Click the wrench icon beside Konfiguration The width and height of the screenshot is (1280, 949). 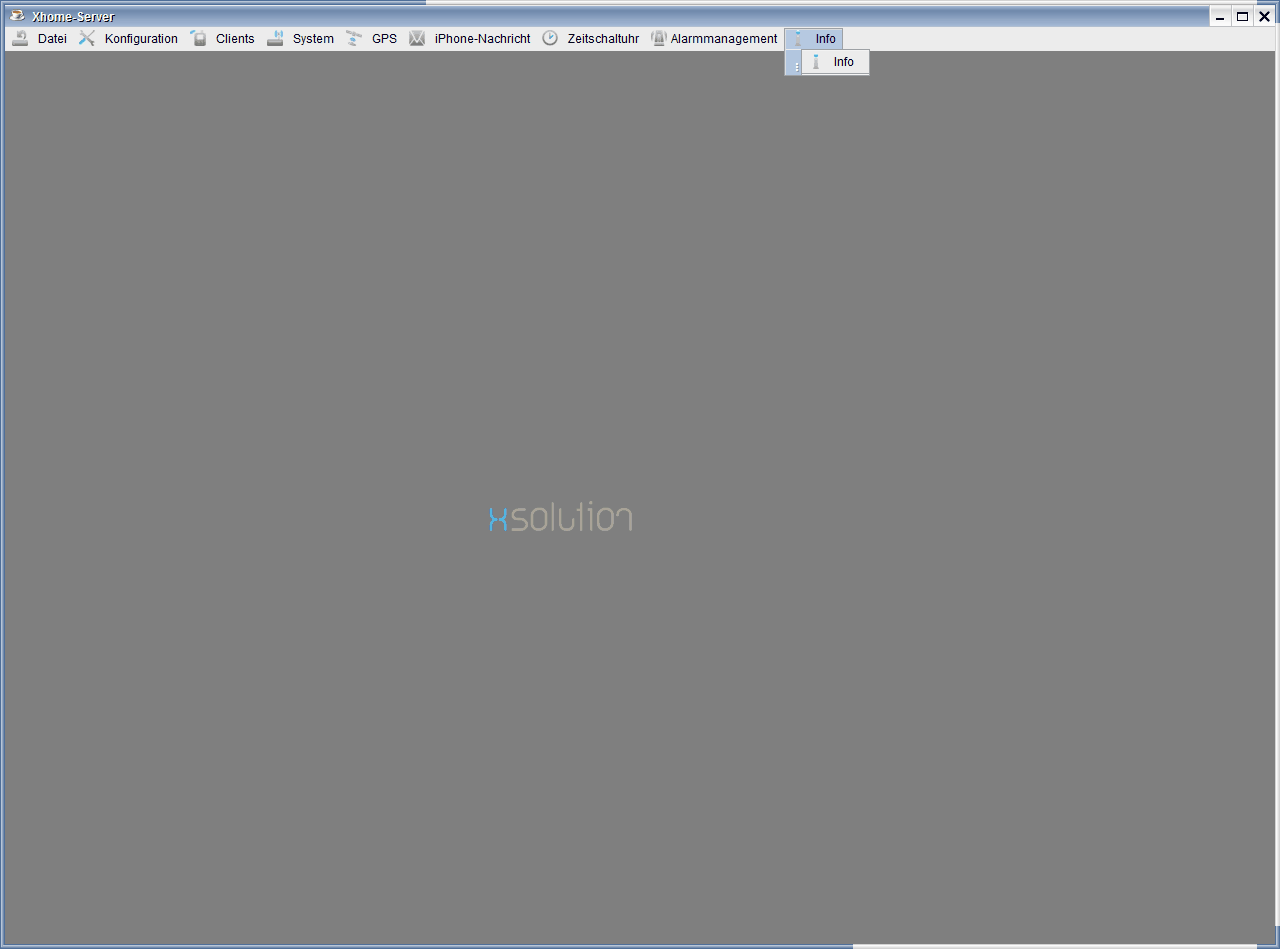tap(87, 38)
